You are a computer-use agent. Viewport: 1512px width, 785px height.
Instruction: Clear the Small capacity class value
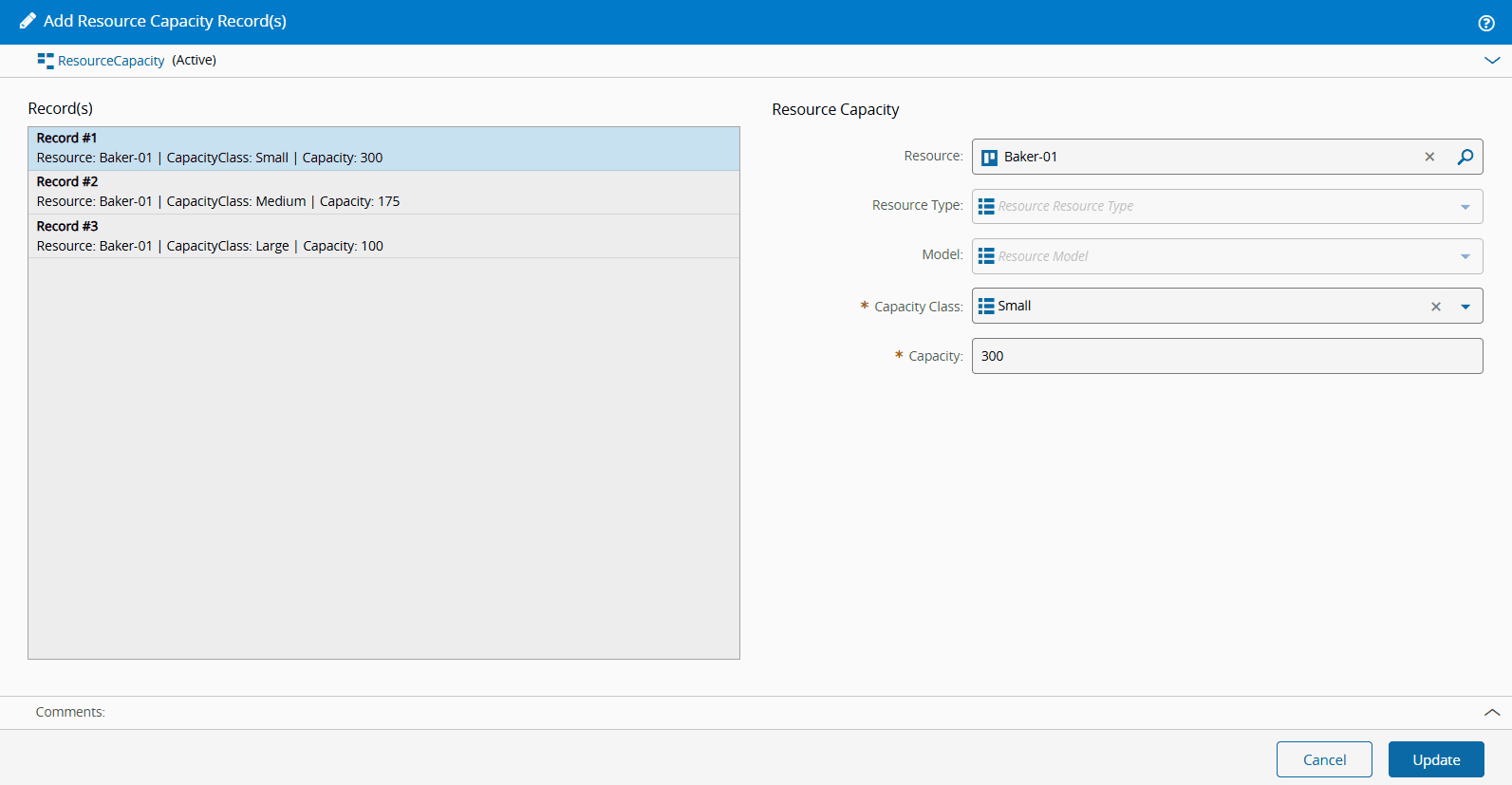(x=1436, y=307)
